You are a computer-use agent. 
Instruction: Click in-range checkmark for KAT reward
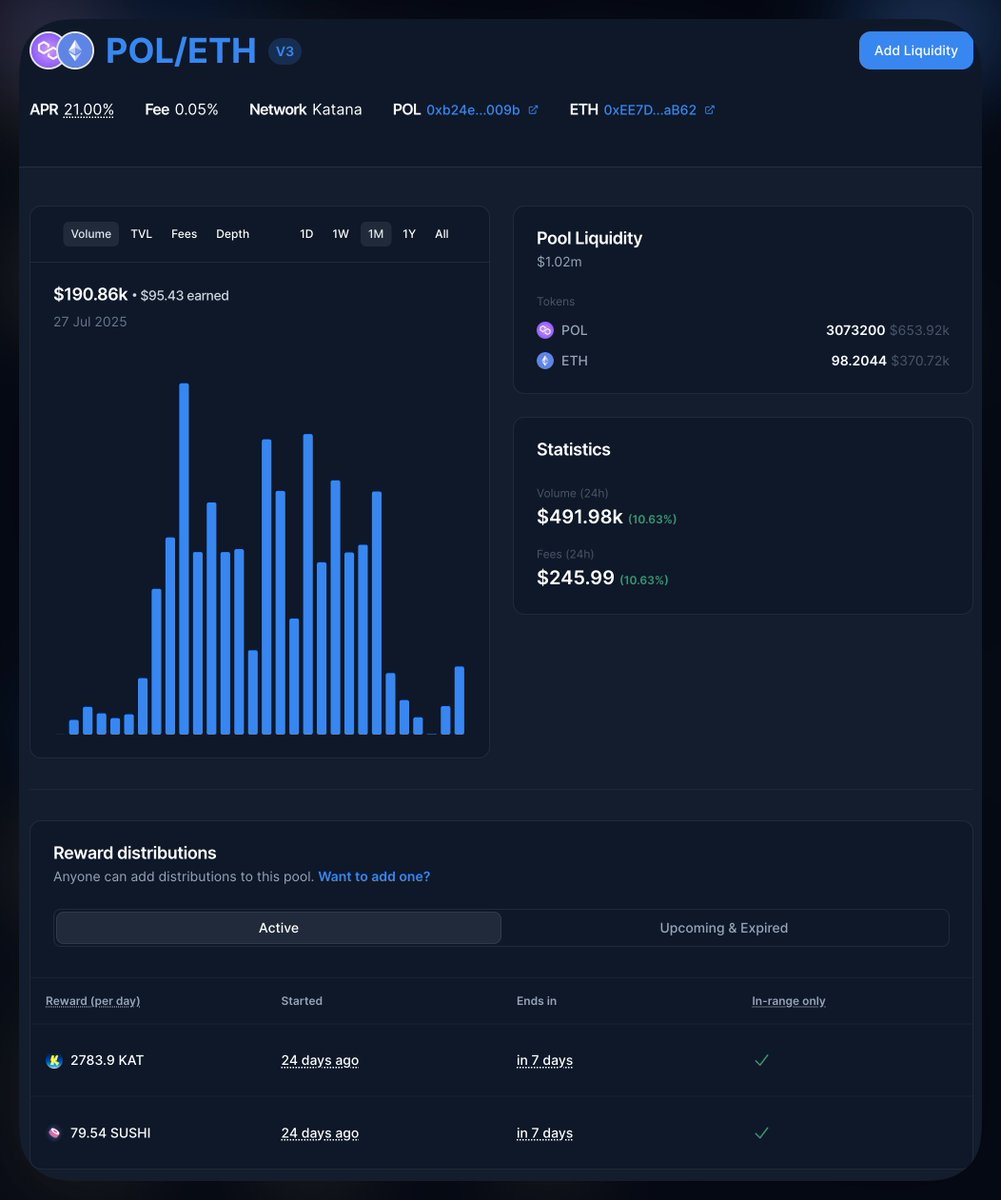(761, 1060)
